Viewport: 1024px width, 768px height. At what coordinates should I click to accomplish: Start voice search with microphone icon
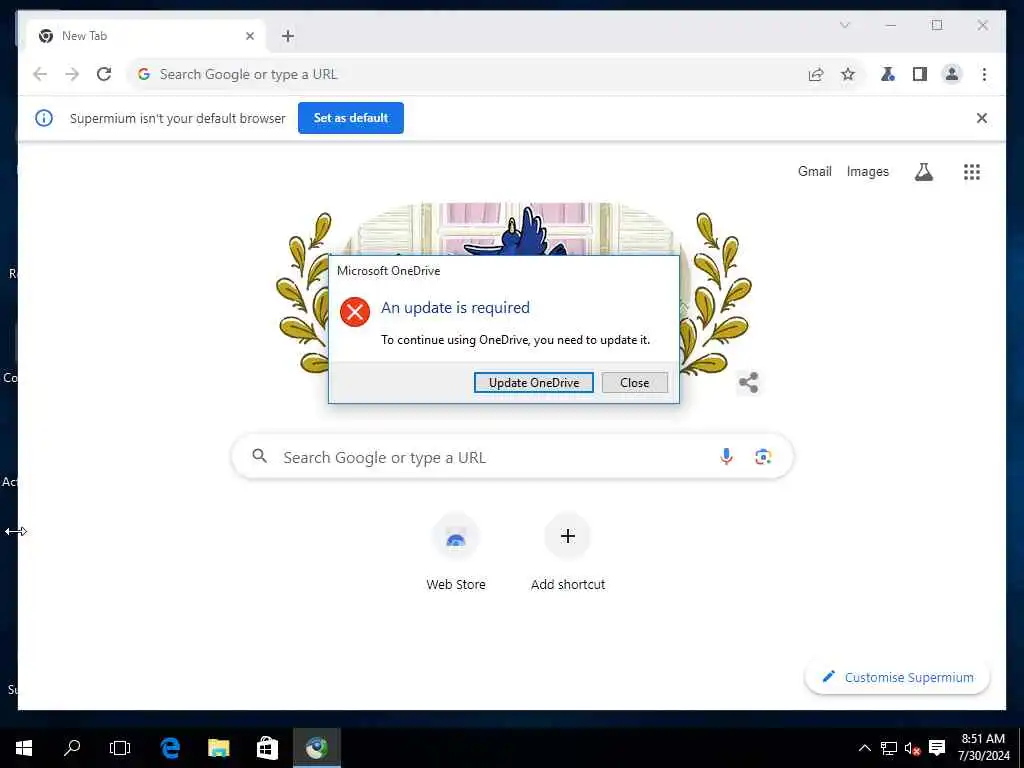tap(726, 456)
